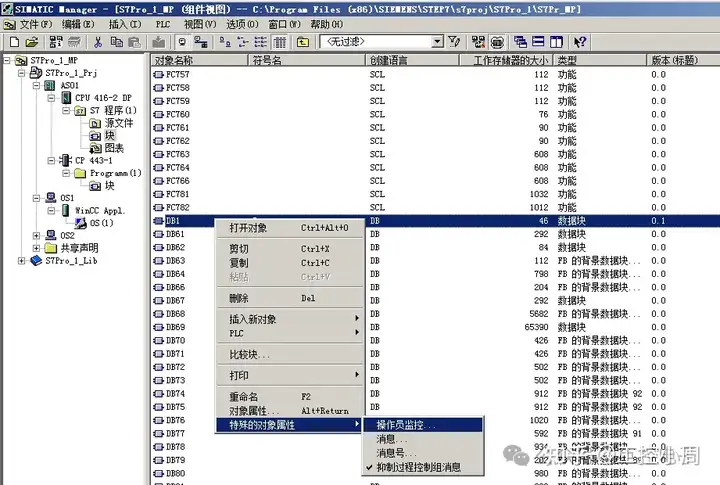Click the Cascade windows icon
The image size is (720, 485).
point(520,42)
